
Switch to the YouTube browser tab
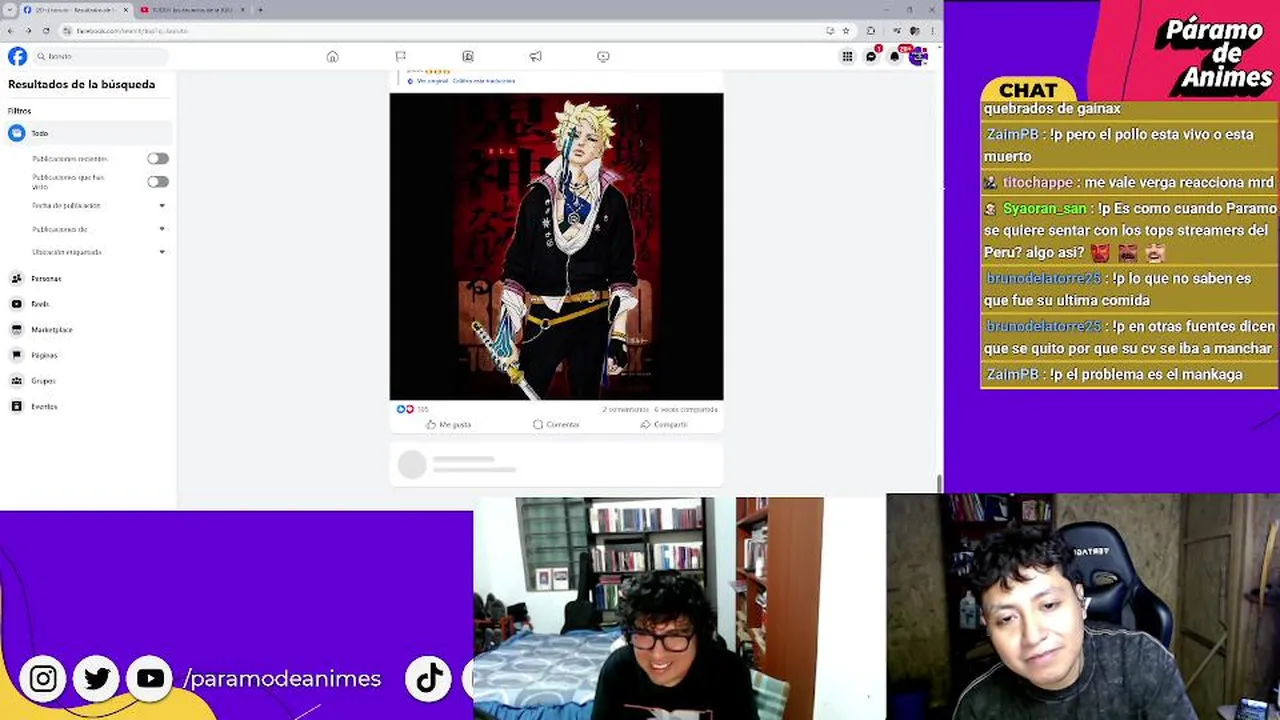point(192,10)
